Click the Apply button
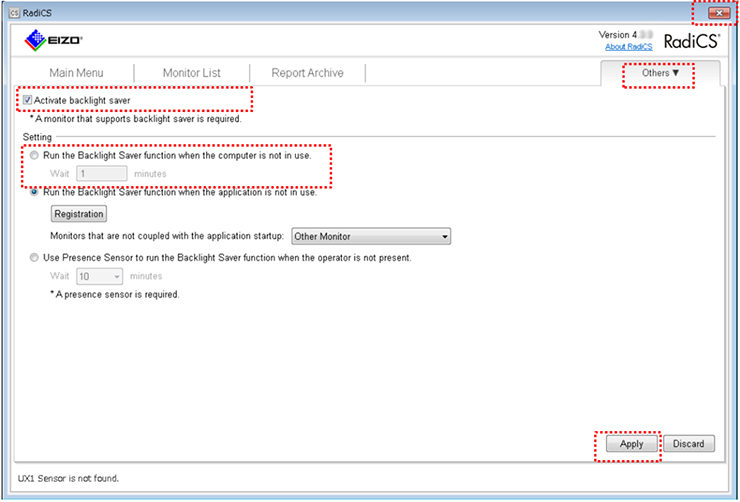Screen dimensions: 740x502 tap(631, 444)
